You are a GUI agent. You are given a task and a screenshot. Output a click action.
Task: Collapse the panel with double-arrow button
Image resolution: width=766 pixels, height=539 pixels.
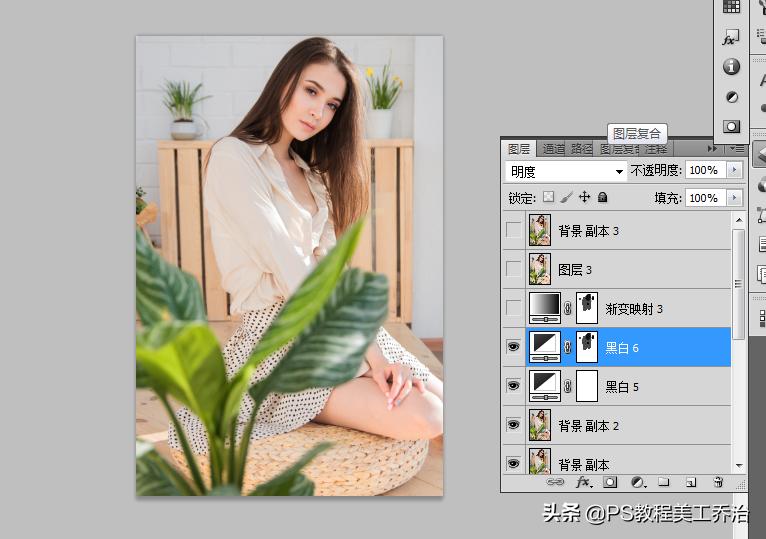[713, 149]
